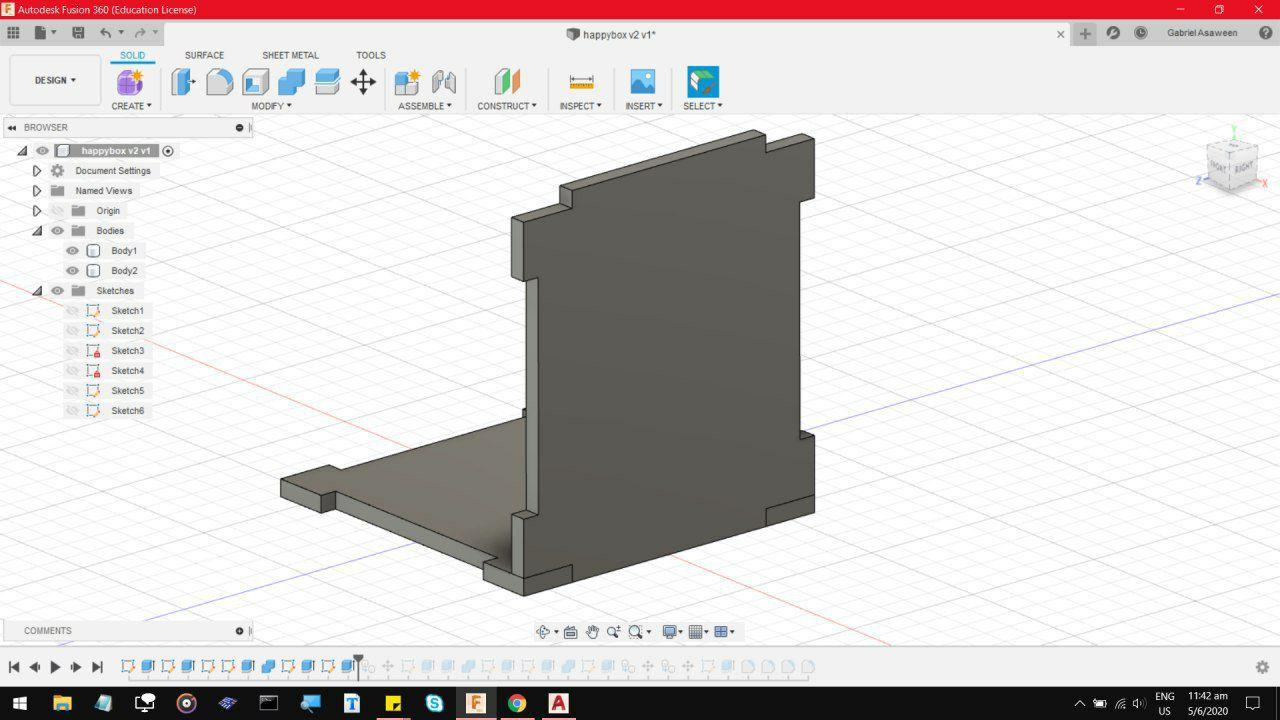Select the stacked-plates icon in Modify group
1280x720 pixels.
coord(327,82)
